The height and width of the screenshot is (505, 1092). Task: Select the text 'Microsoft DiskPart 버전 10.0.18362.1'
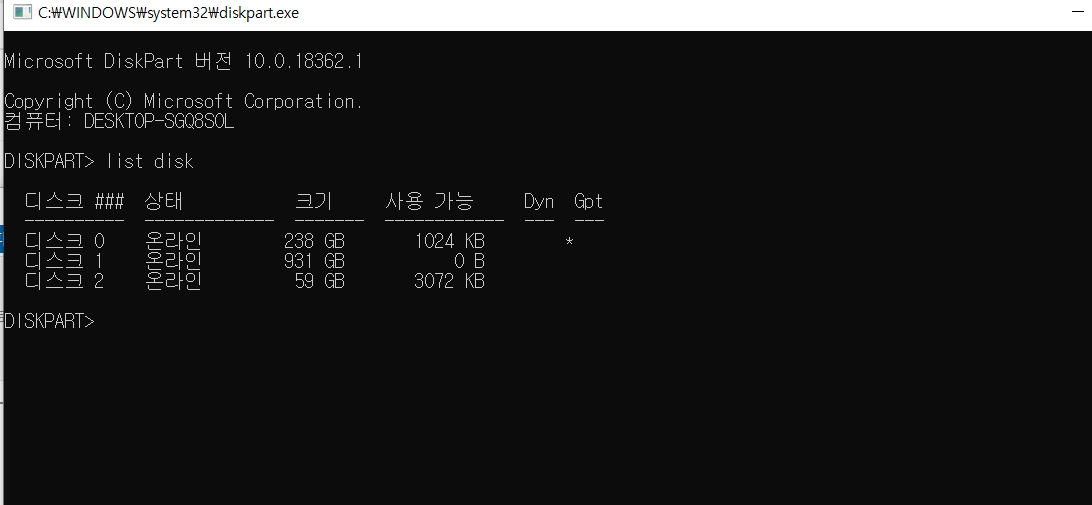coord(183,61)
